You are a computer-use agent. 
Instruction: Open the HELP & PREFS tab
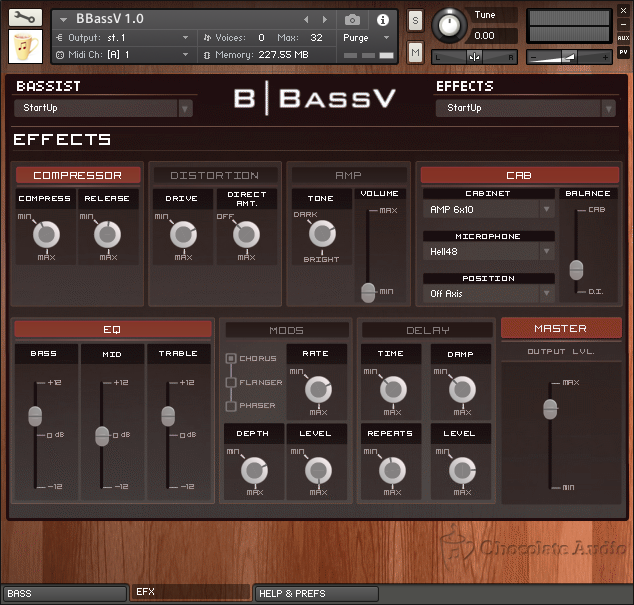(316, 593)
